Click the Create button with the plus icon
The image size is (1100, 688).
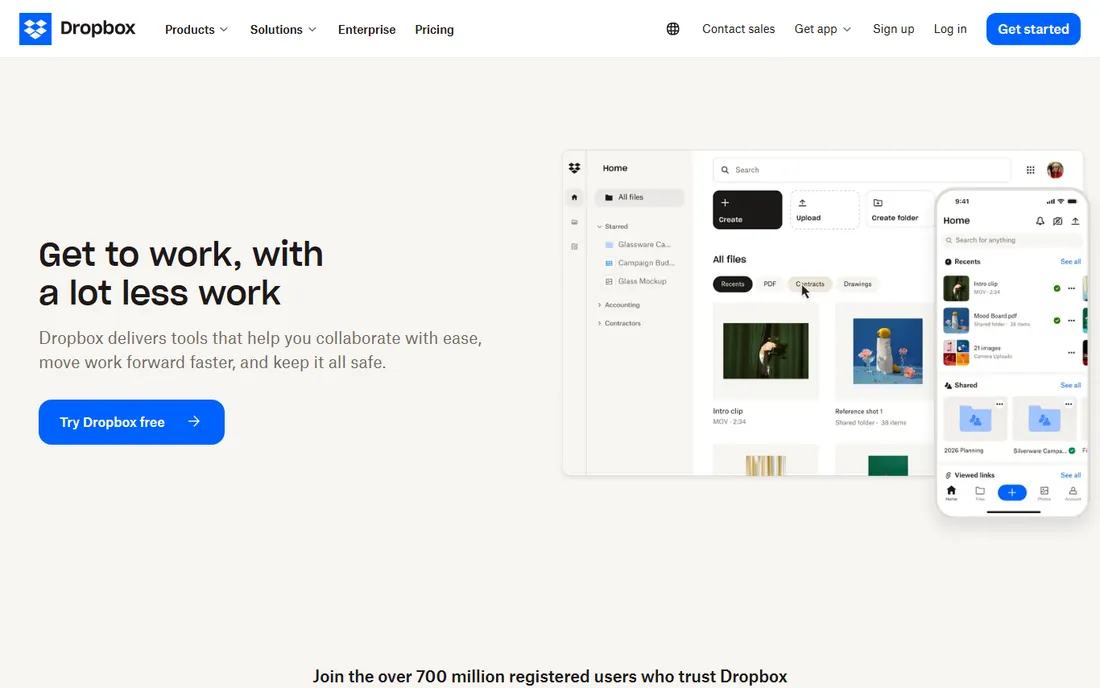pos(747,210)
